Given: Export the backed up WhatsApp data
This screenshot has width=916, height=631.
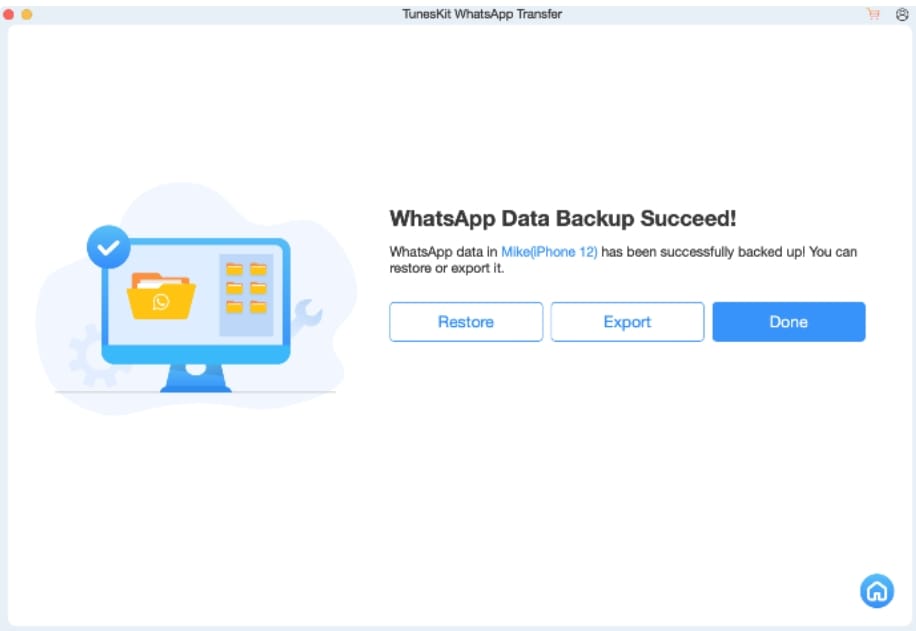Looking at the screenshot, I should pyautogui.click(x=627, y=322).
